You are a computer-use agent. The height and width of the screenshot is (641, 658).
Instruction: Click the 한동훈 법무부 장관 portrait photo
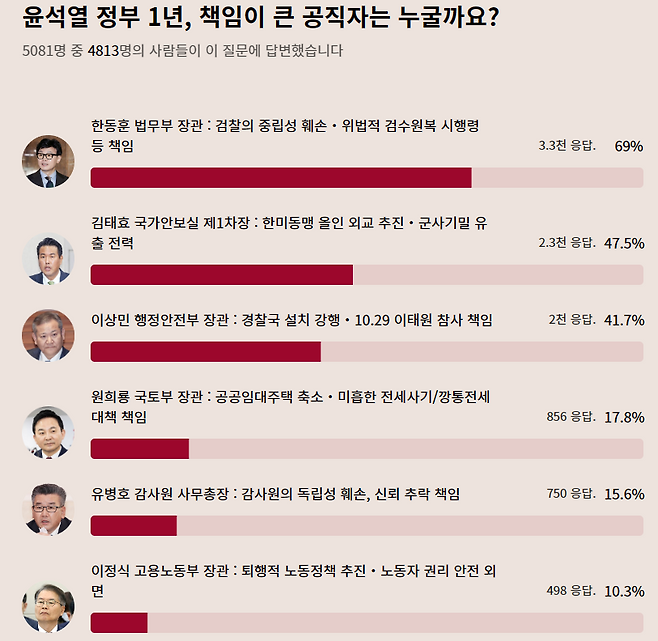pos(48,161)
